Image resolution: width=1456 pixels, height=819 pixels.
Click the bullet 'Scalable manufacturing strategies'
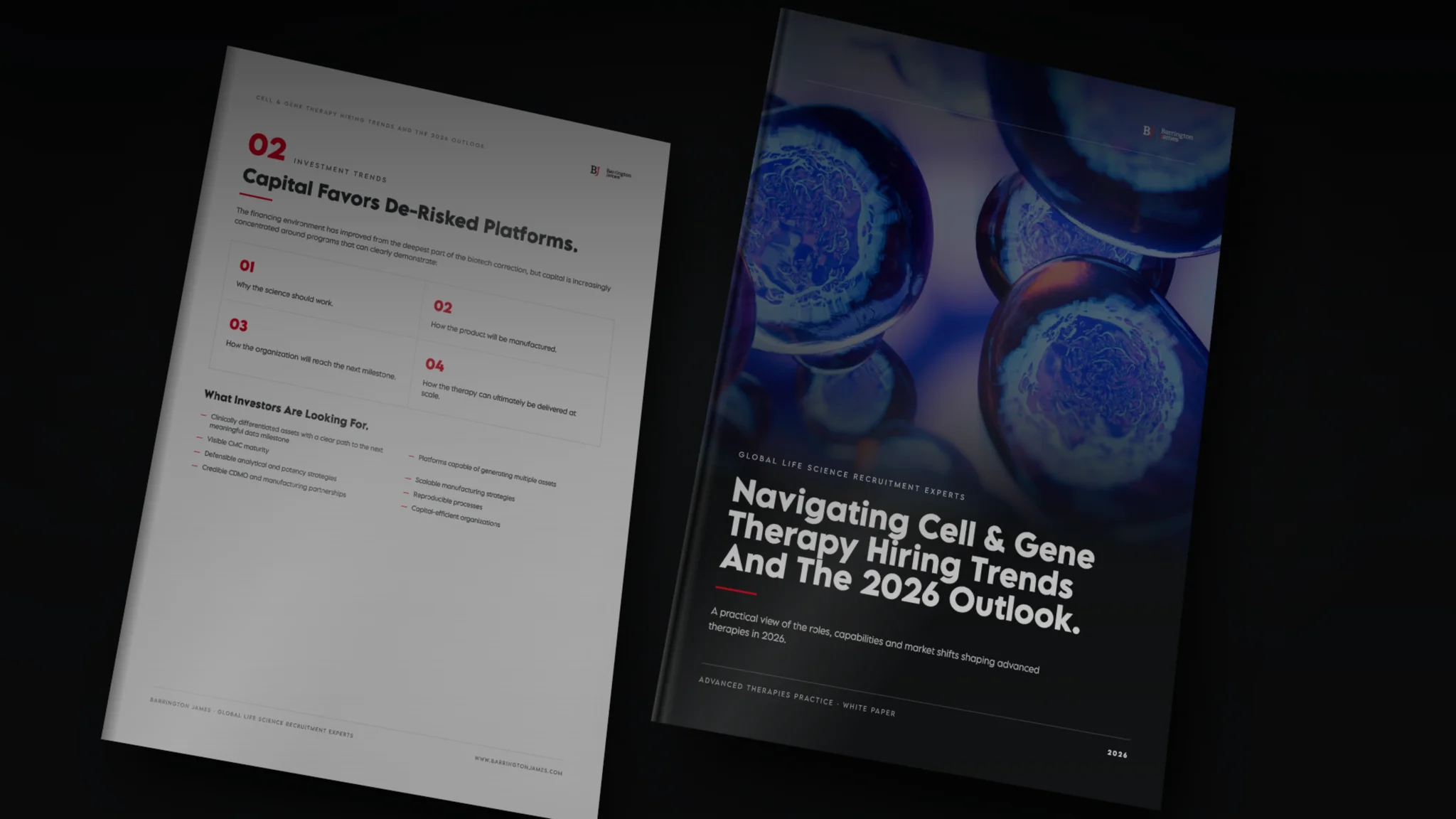pos(465,489)
